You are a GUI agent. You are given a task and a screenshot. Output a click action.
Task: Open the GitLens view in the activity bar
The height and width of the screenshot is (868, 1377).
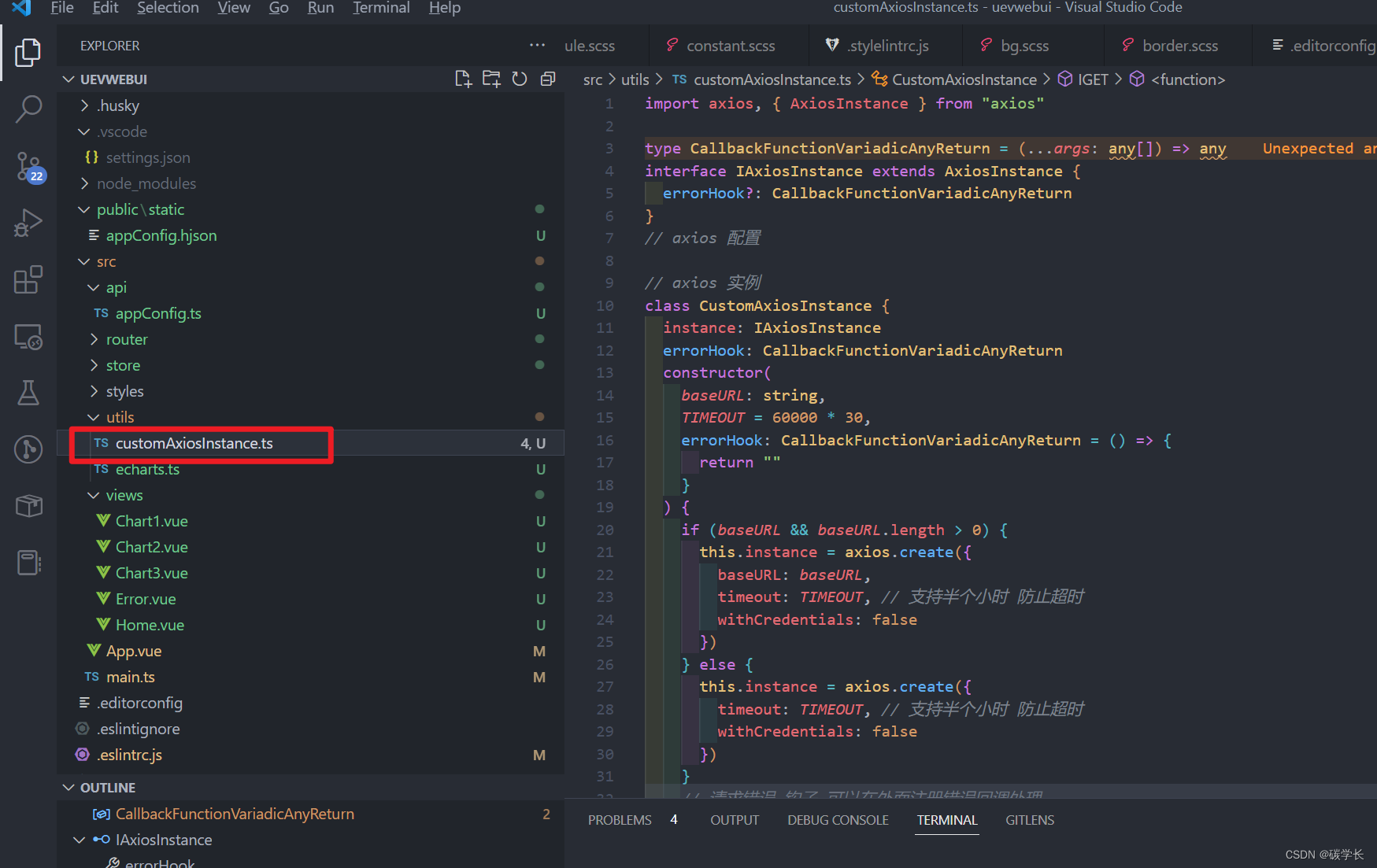(28, 449)
